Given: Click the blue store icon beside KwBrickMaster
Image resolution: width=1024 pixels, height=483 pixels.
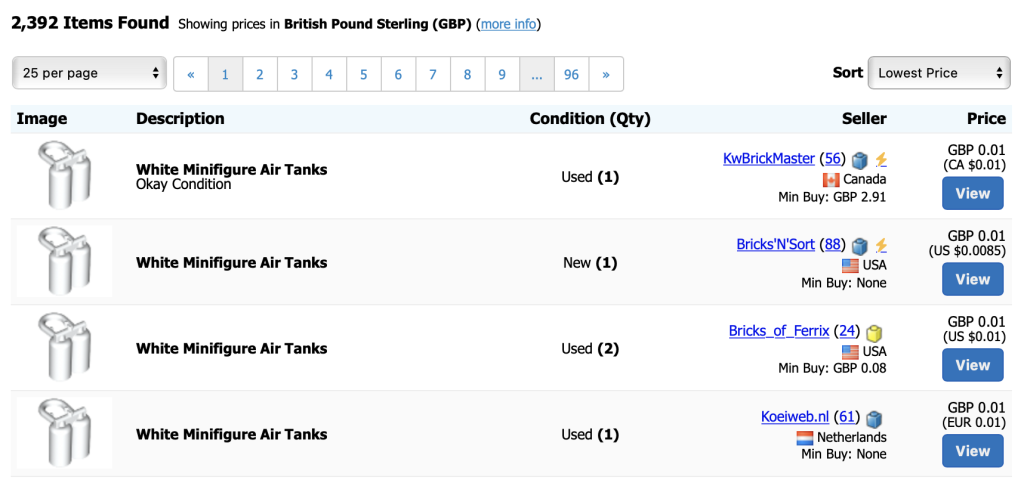Looking at the screenshot, I should [861, 159].
